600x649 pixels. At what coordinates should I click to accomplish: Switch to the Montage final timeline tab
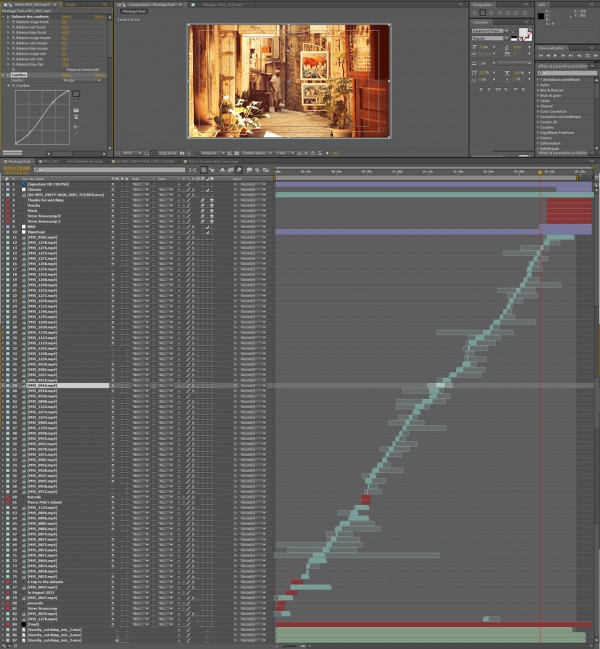pyautogui.click(x=19, y=161)
